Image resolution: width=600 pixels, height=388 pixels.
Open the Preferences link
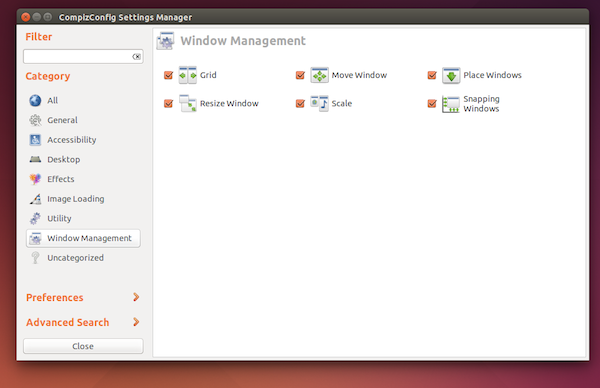(55, 297)
